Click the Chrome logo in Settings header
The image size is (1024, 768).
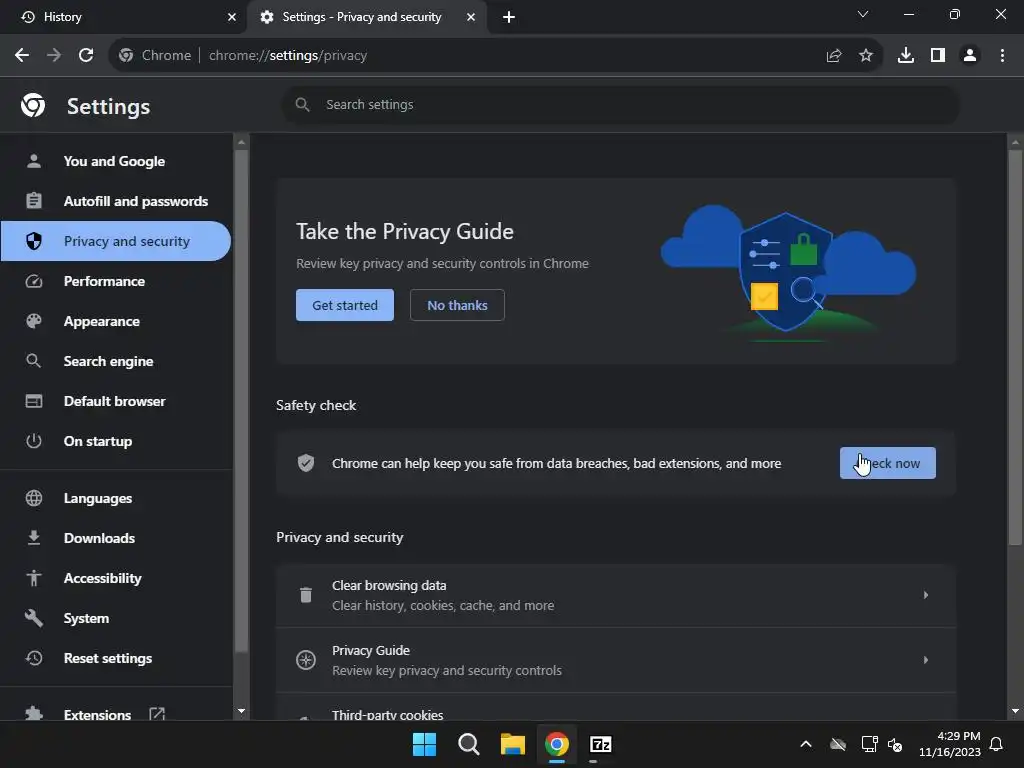pyautogui.click(x=33, y=105)
